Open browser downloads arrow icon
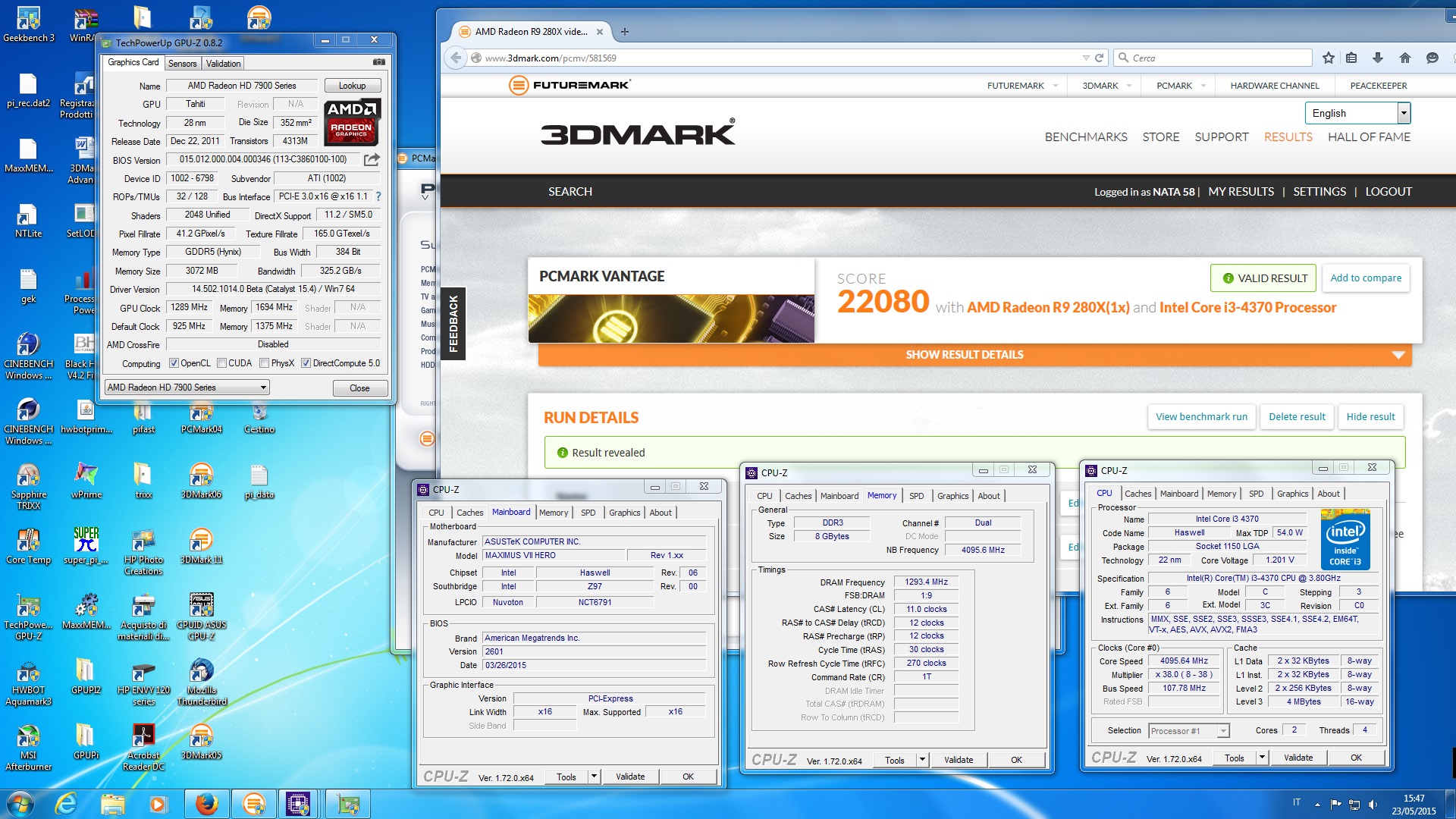 click(1378, 58)
